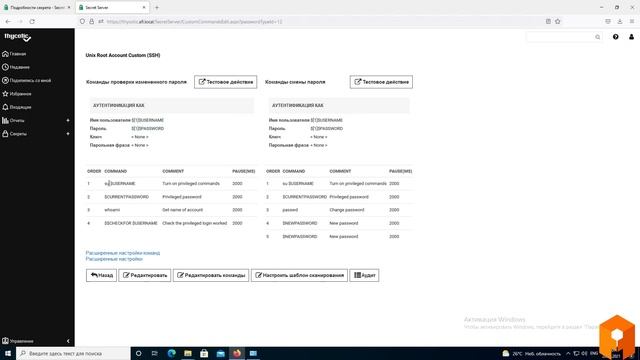Viewport: 640px width, 360px height.
Task: Click the help question mark icon
Action: 615,37
